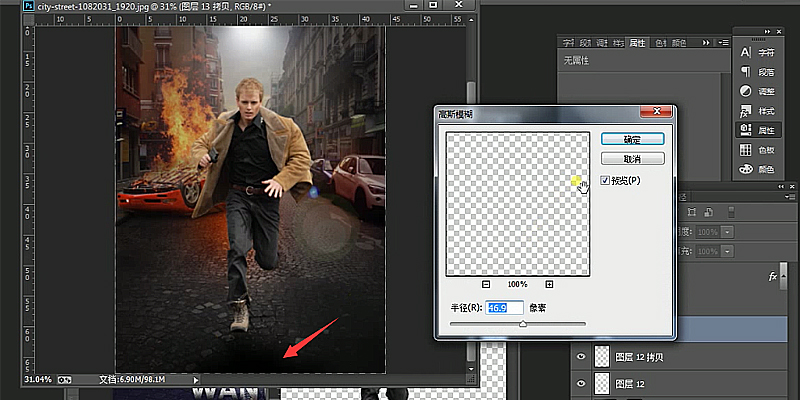Click the fx layer effects indicator in Layers panel
Screen dimensions: 800x400
pyautogui.click(x=772, y=276)
